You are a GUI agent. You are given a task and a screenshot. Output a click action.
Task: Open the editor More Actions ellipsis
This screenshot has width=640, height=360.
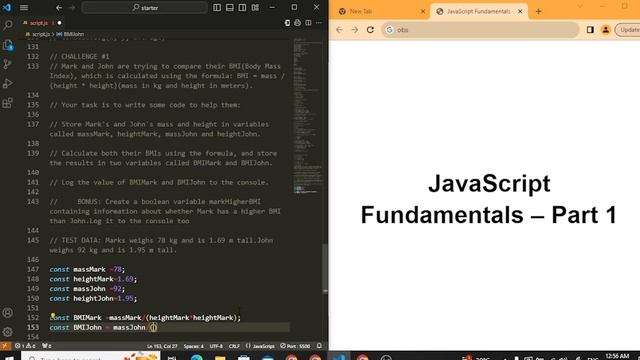[x=319, y=23]
